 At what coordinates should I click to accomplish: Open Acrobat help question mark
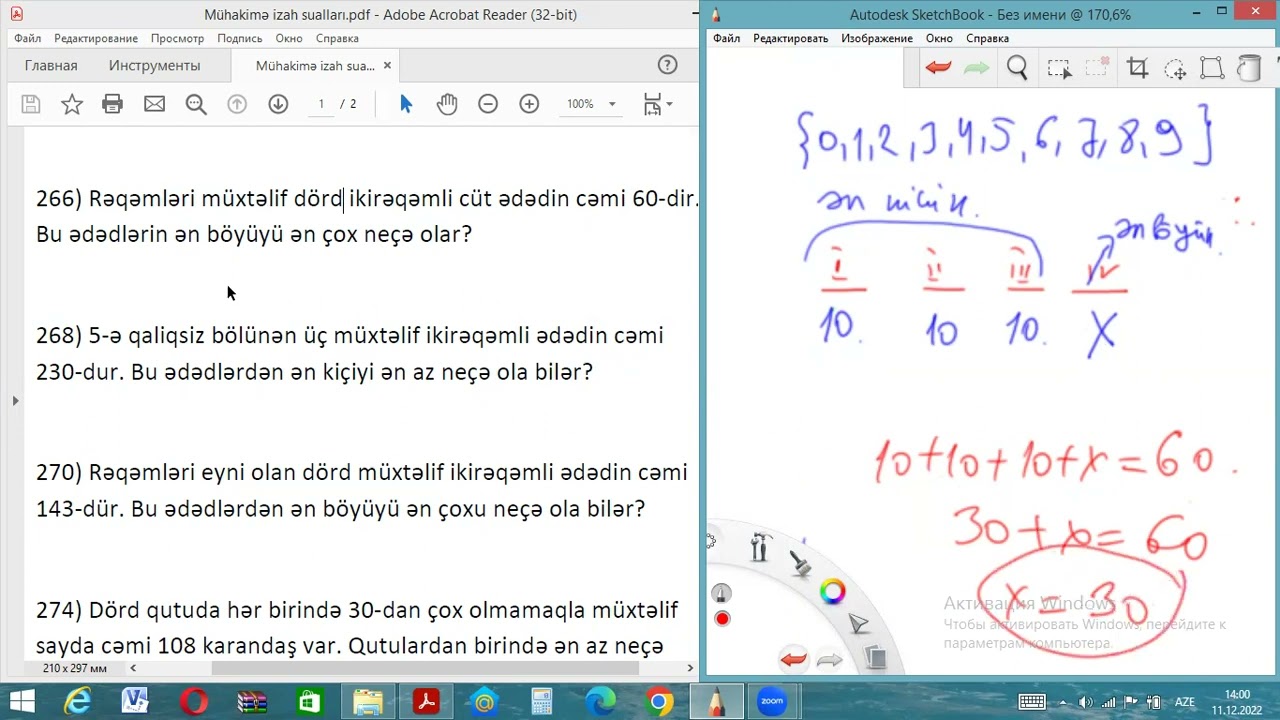pos(667,65)
